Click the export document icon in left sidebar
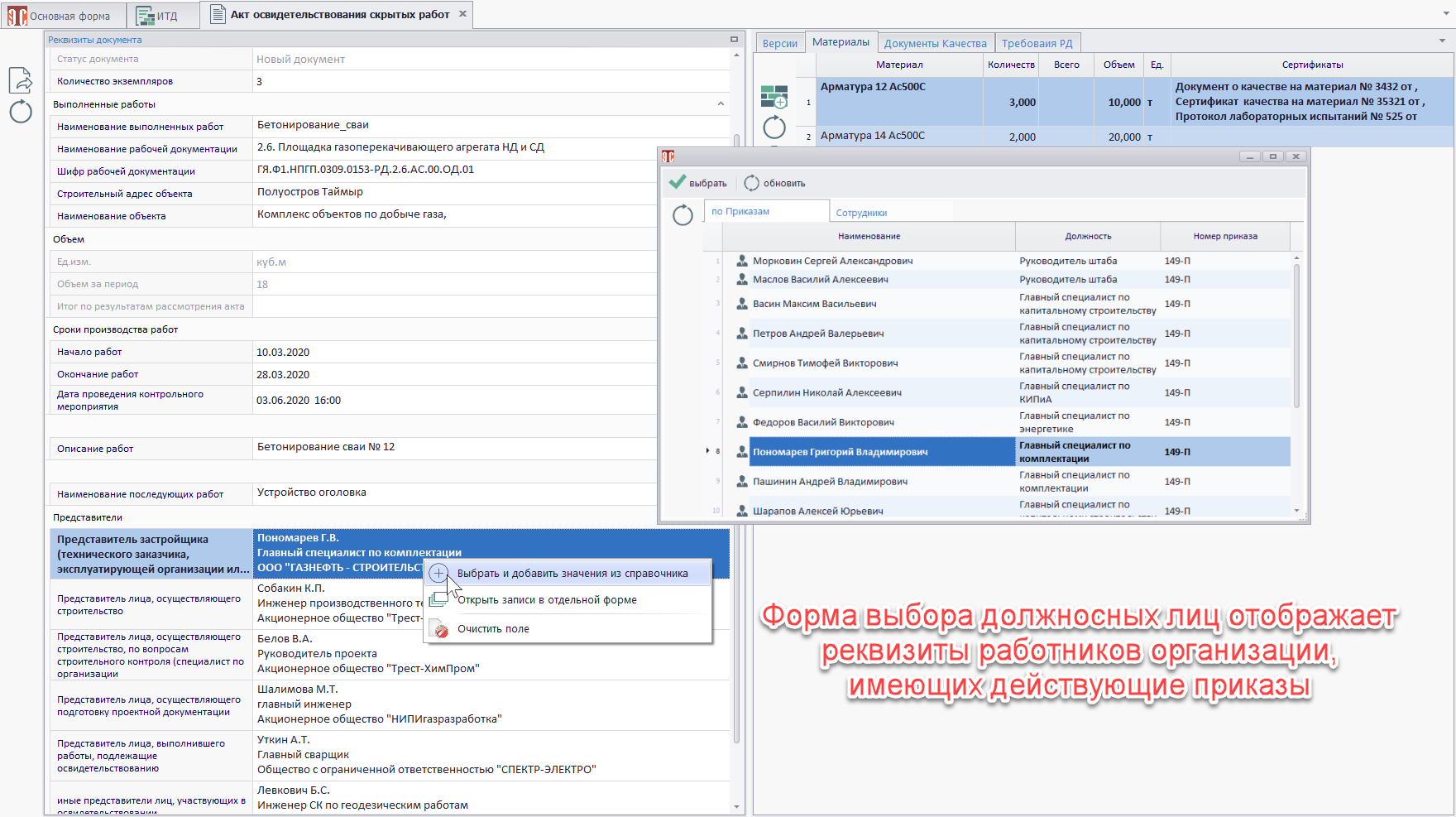 [20, 79]
